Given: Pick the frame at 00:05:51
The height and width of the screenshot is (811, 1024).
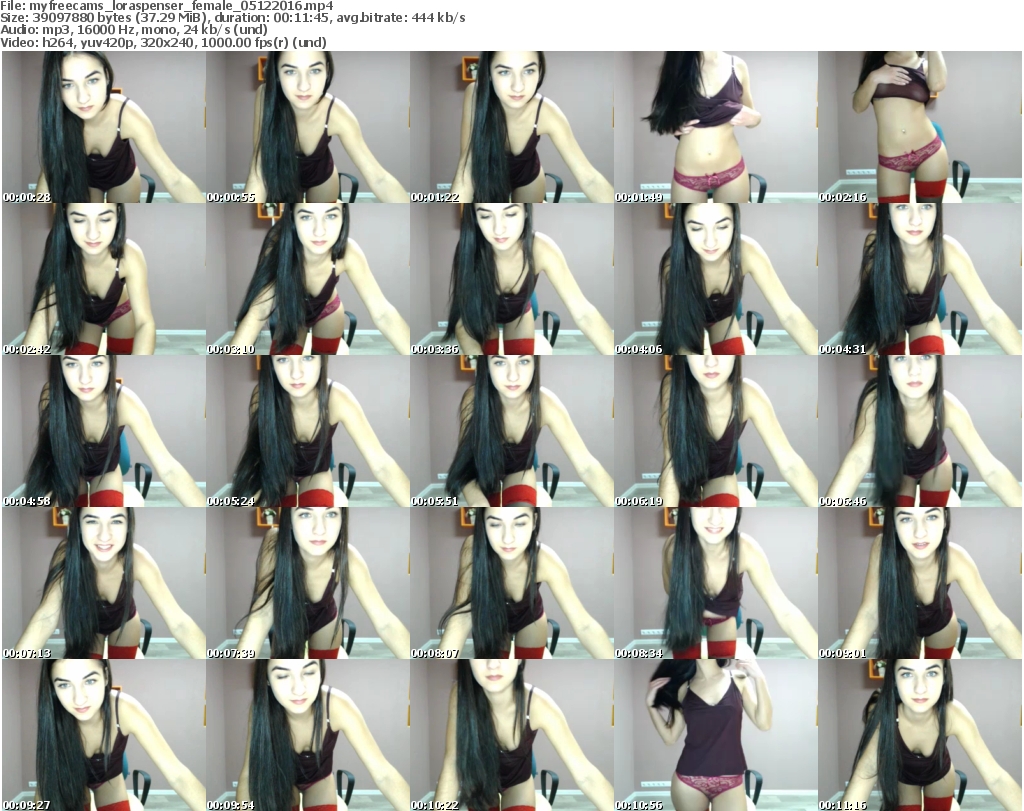Looking at the screenshot, I should 511,432.
